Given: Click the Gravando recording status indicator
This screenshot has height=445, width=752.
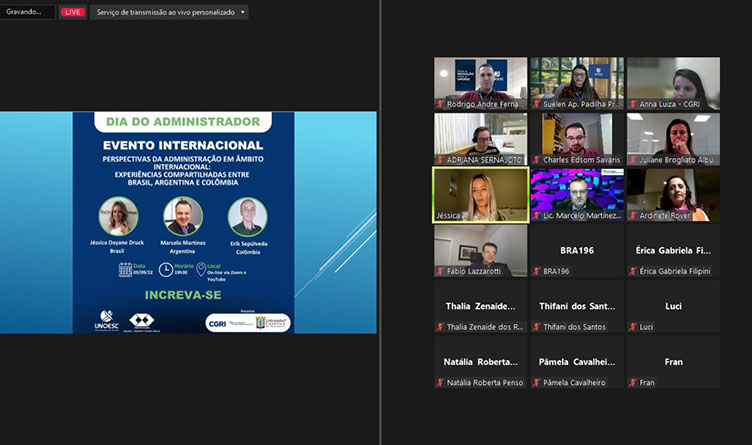Looking at the screenshot, I should click(26, 12).
